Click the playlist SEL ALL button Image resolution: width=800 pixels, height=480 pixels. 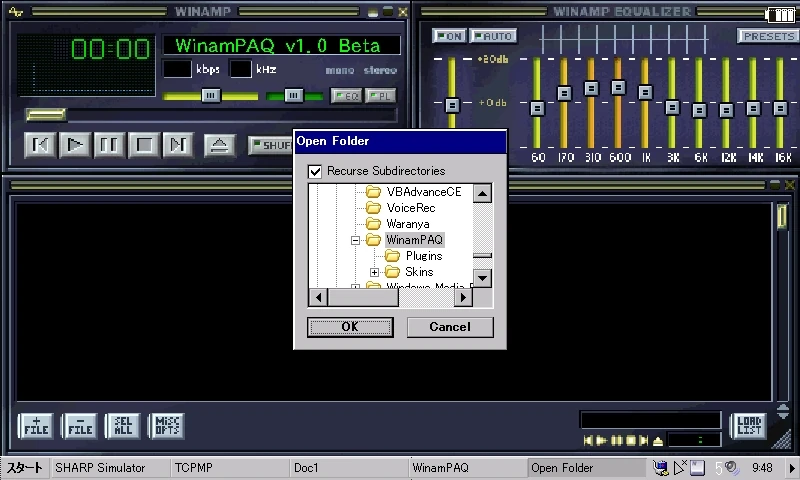click(x=123, y=426)
